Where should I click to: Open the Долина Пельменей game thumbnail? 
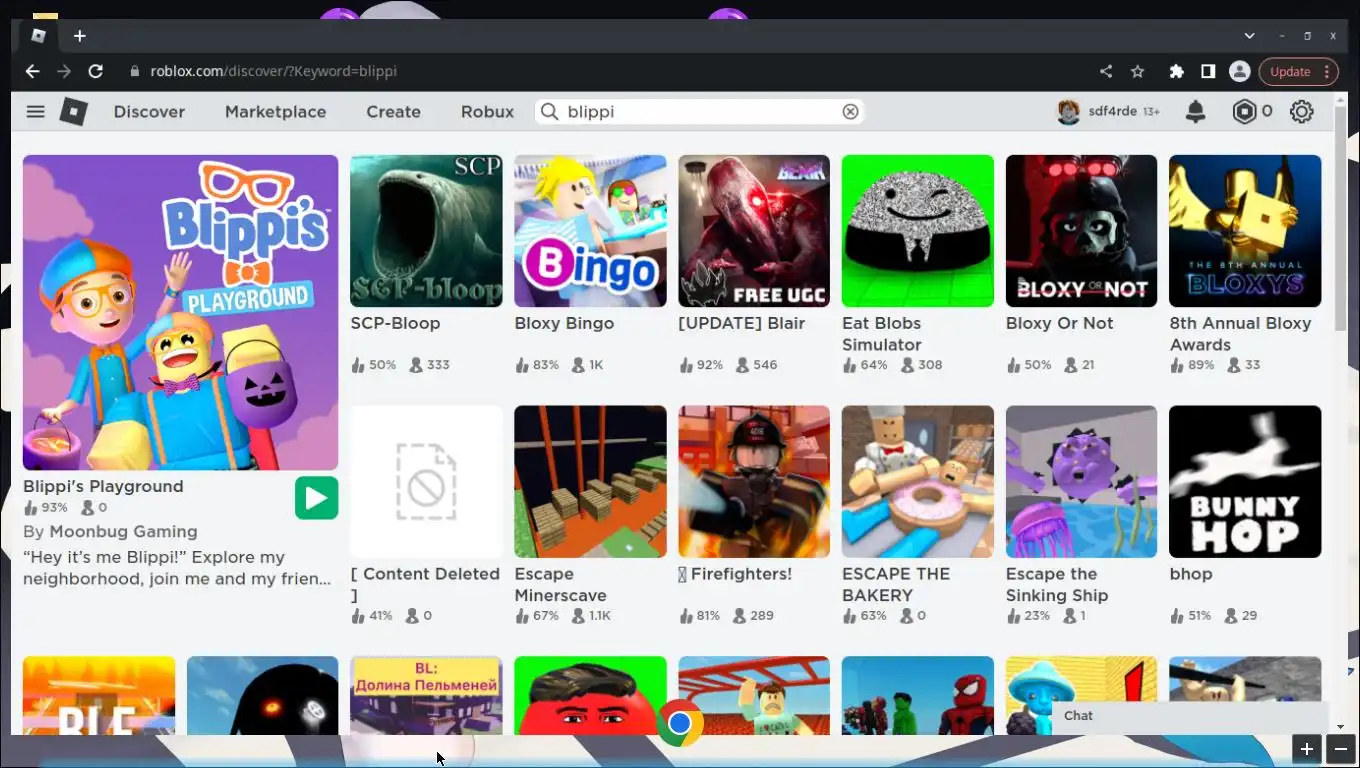(x=426, y=696)
